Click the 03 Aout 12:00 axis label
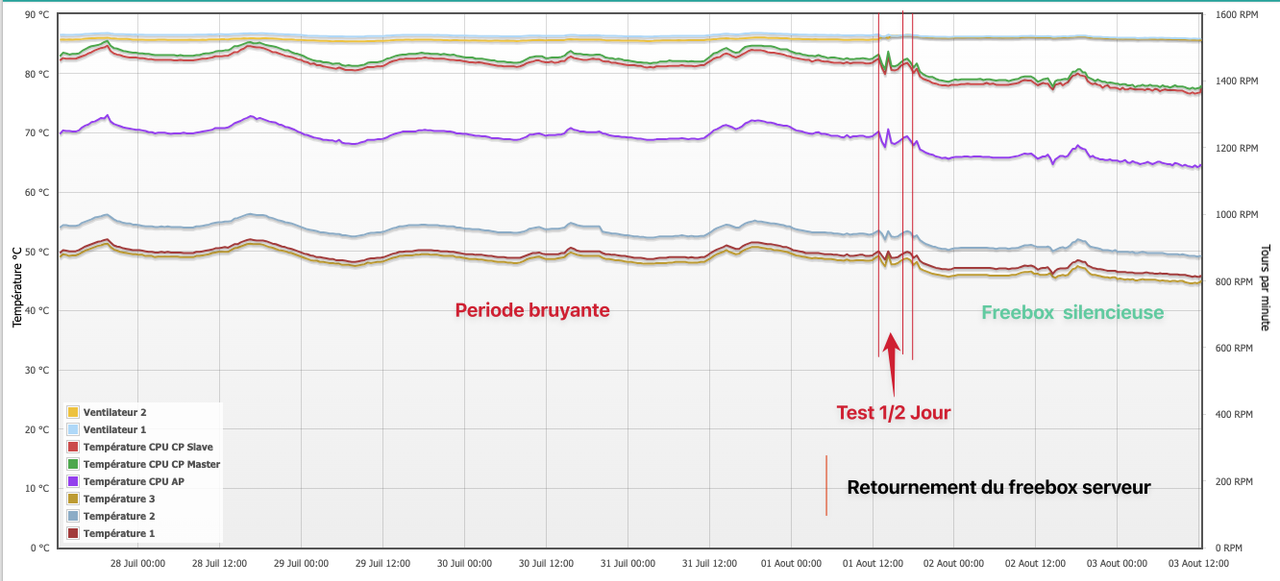 [1200, 563]
